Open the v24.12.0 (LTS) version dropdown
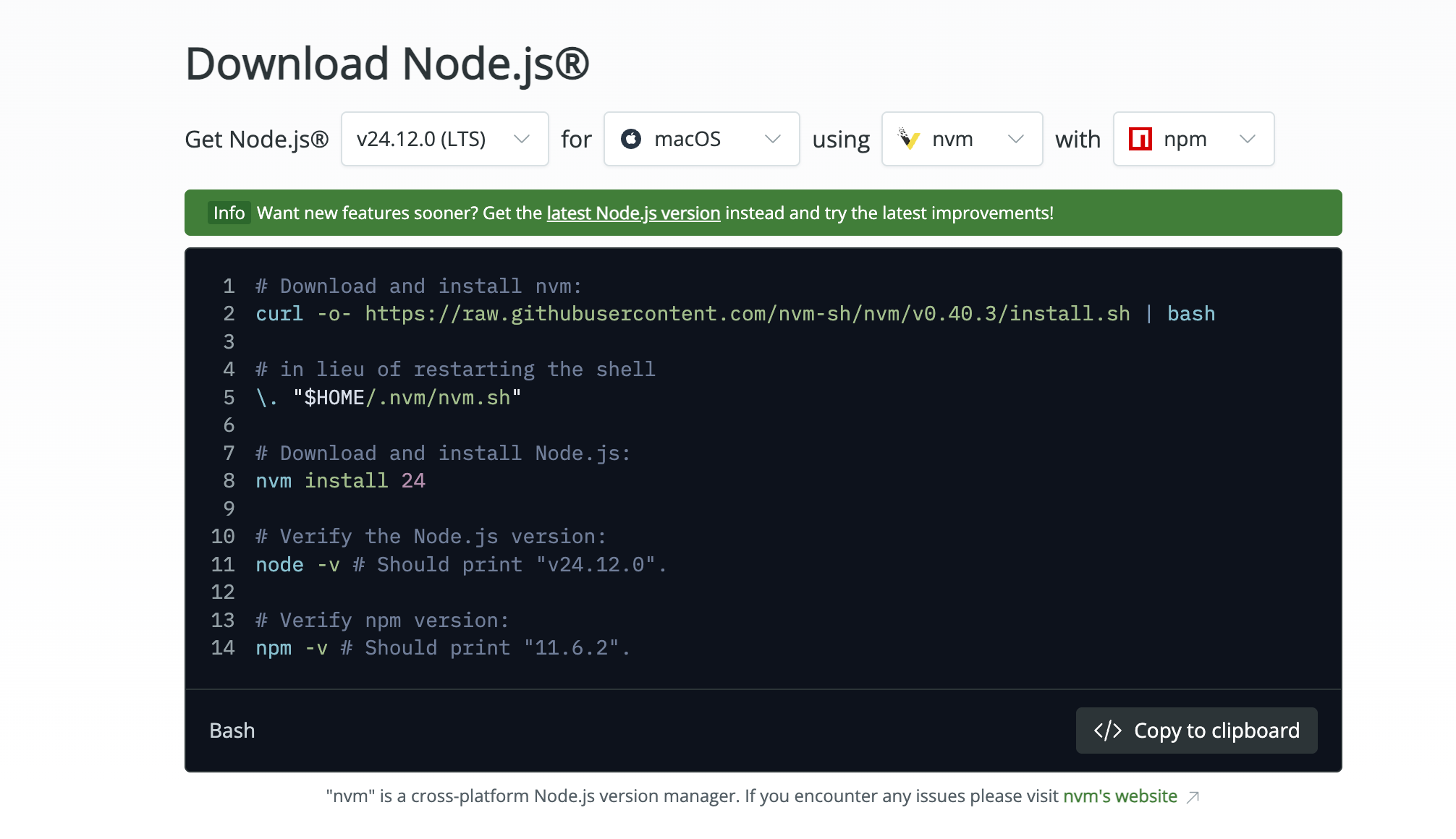This screenshot has height=839, width=1456. pos(444,139)
